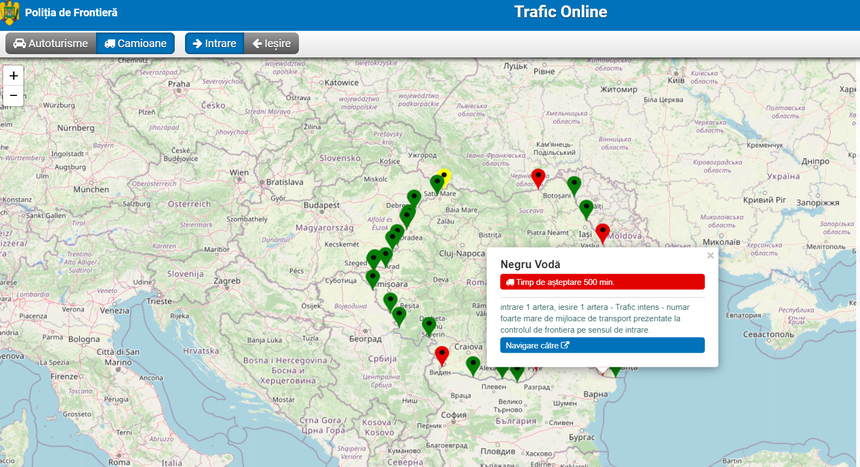Switch vehicle type to Autoturisme
Viewport: 860px width, 467px height.
(50, 44)
